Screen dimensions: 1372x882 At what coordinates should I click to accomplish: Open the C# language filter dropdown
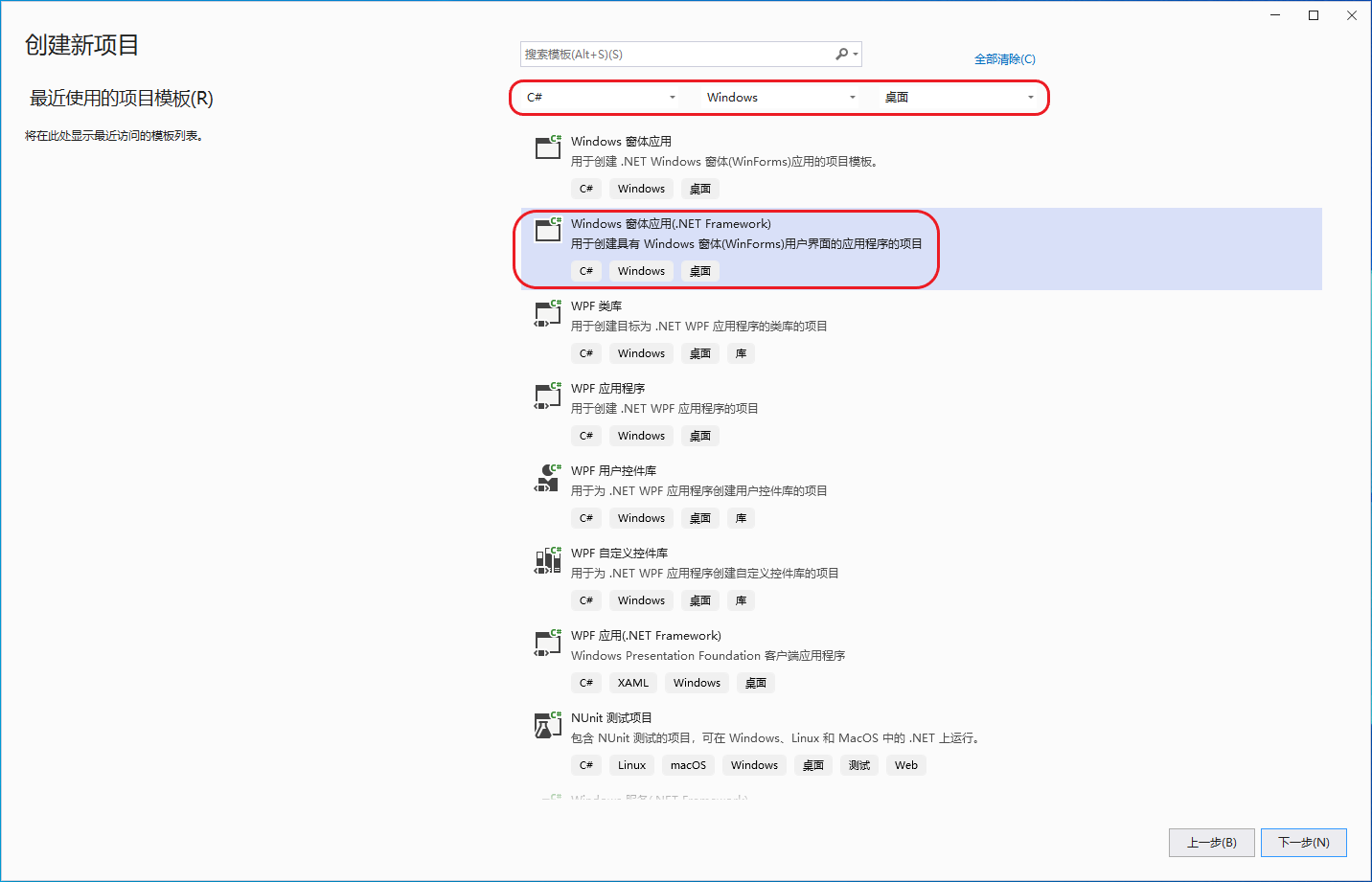(601, 98)
